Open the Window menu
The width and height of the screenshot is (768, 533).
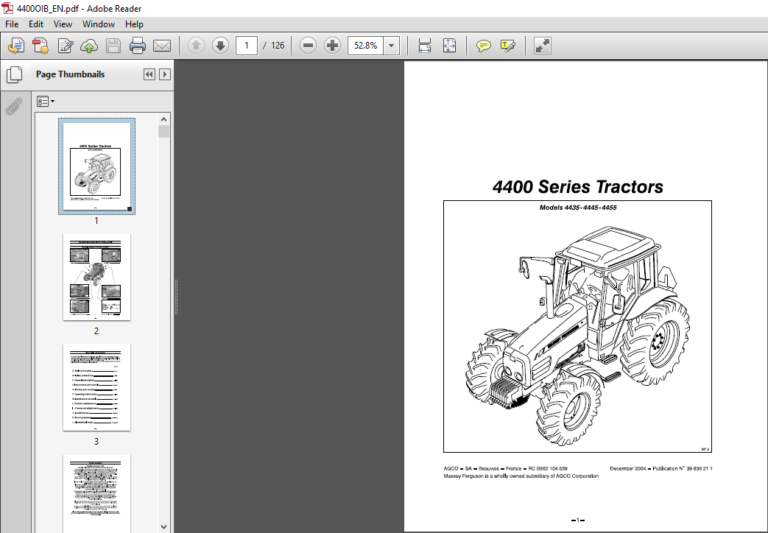coord(98,24)
